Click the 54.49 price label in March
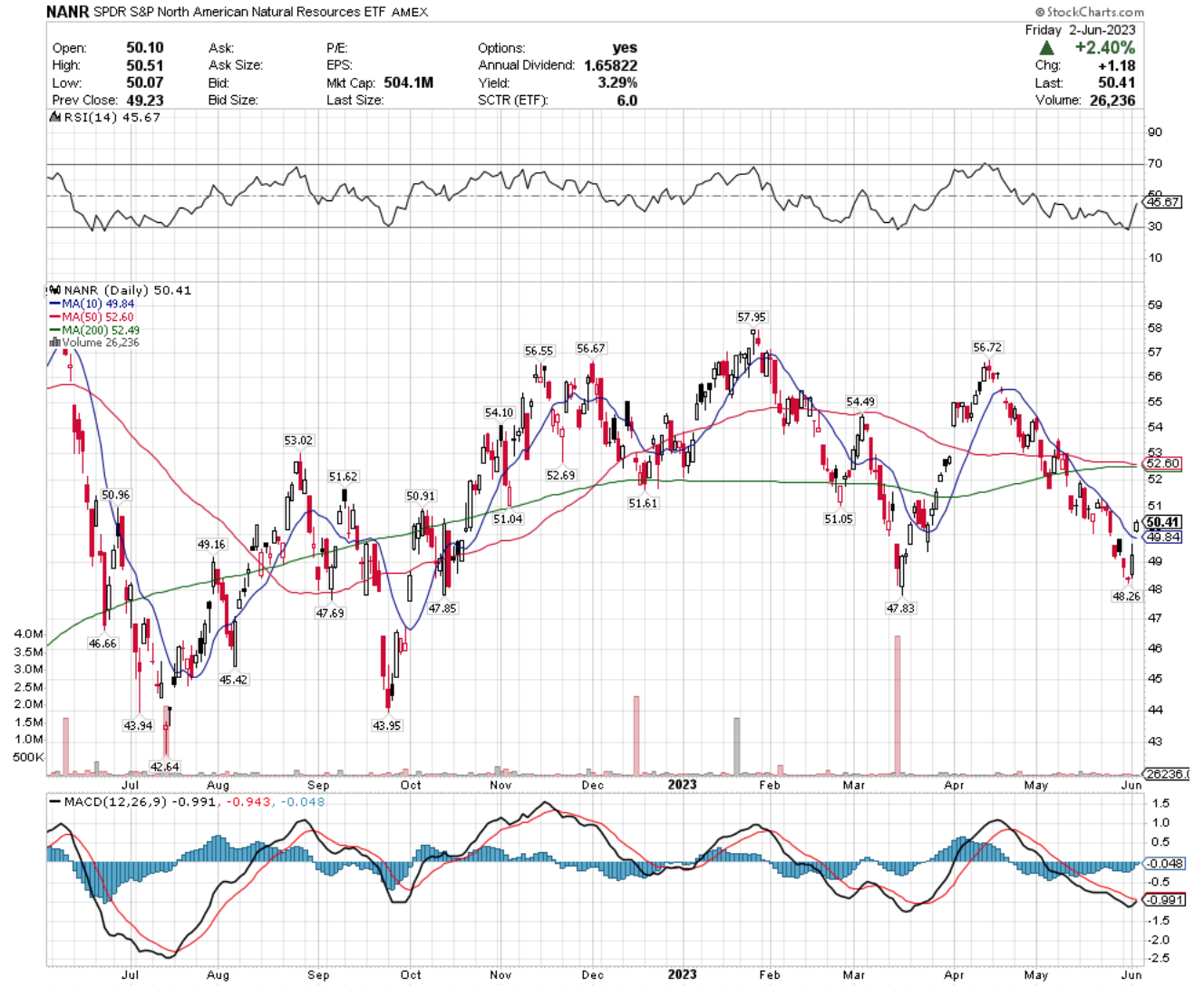1204x988 pixels. (x=860, y=402)
